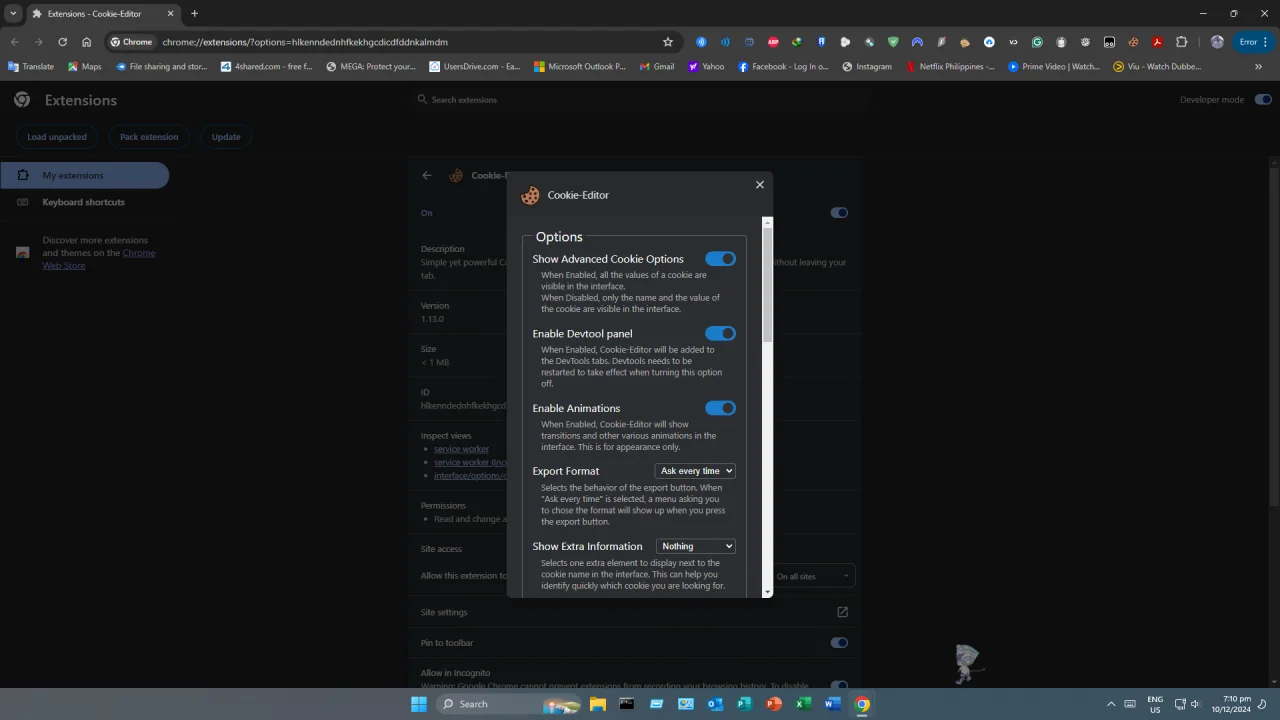Open the tab search dropdown arrow
Image resolution: width=1280 pixels, height=720 pixels.
(13, 14)
